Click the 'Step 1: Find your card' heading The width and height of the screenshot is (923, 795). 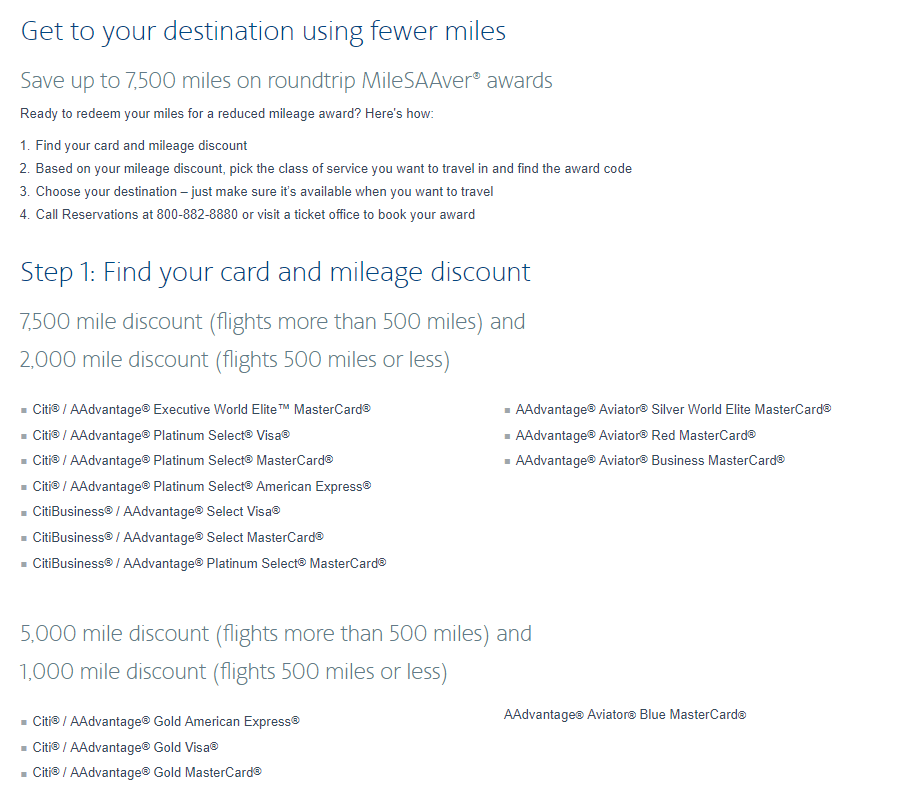point(275,272)
